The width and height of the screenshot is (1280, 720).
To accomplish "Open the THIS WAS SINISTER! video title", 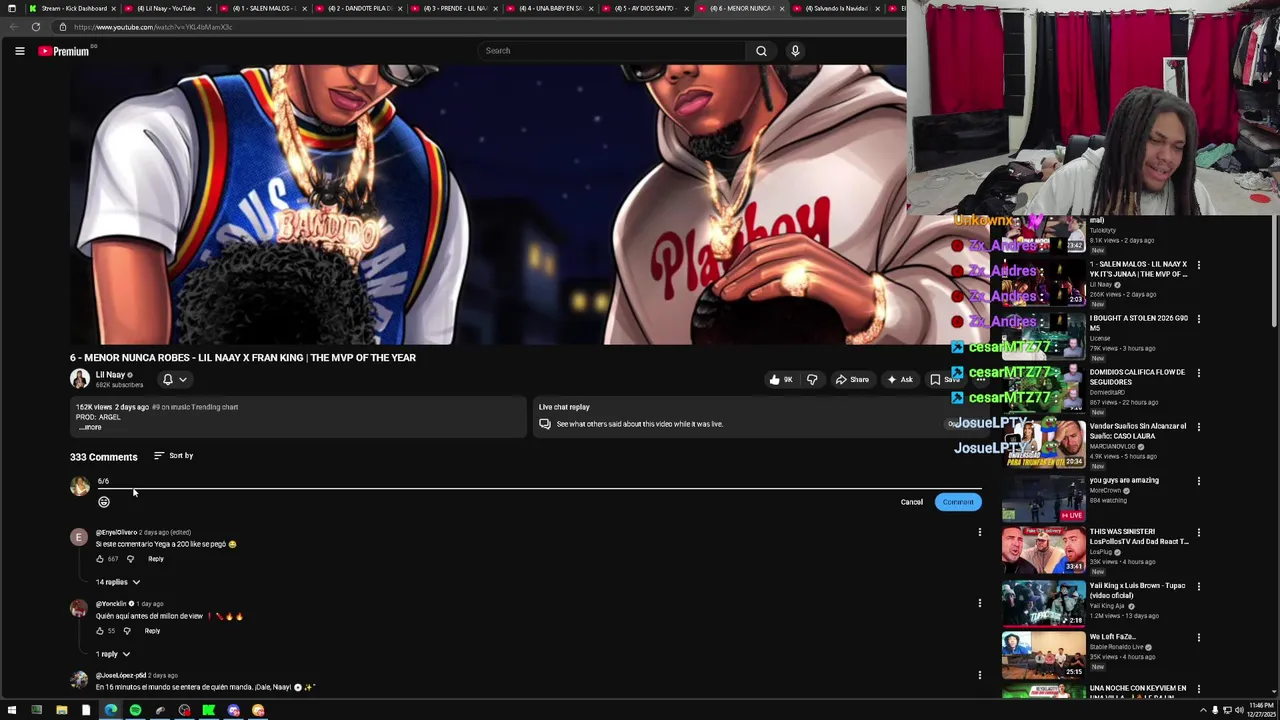I will (1139, 537).
